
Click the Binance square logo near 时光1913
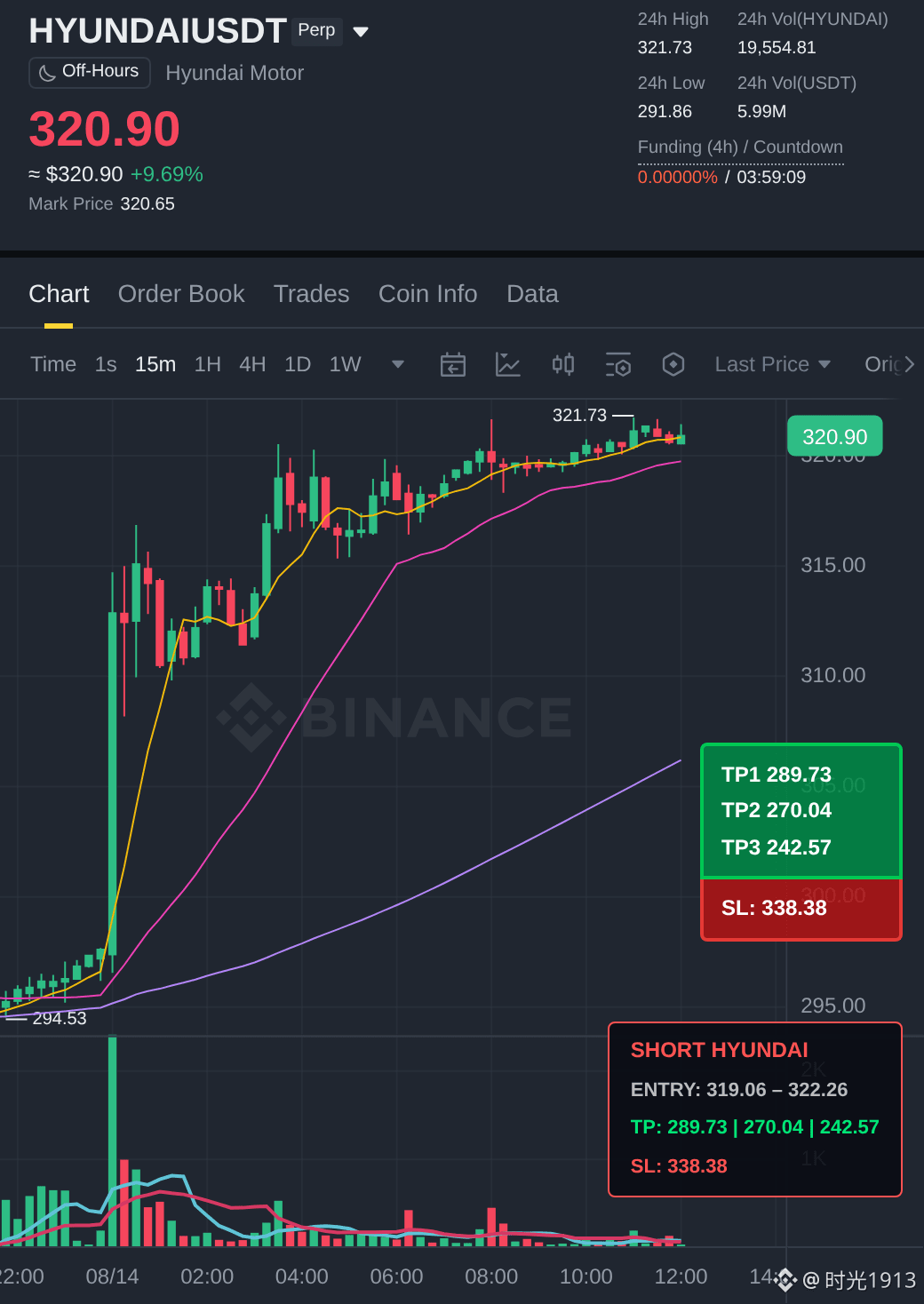tap(785, 1280)
